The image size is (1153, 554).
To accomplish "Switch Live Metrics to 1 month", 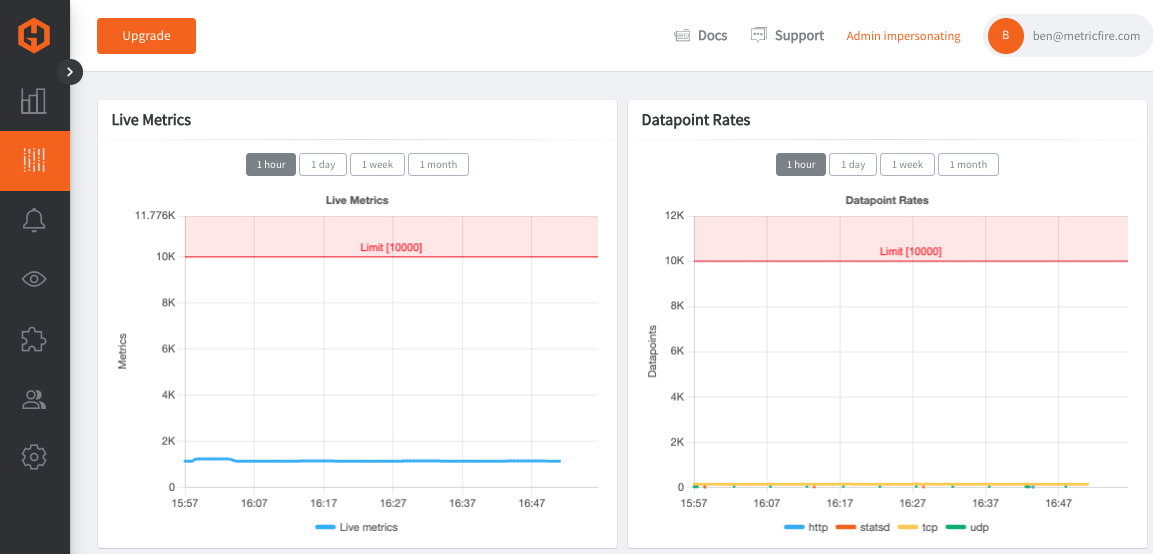I will [x=438, y=165].
